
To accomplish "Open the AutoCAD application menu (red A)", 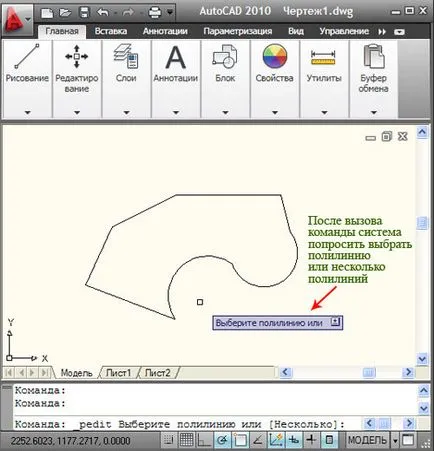I will (x=17, y=19).
